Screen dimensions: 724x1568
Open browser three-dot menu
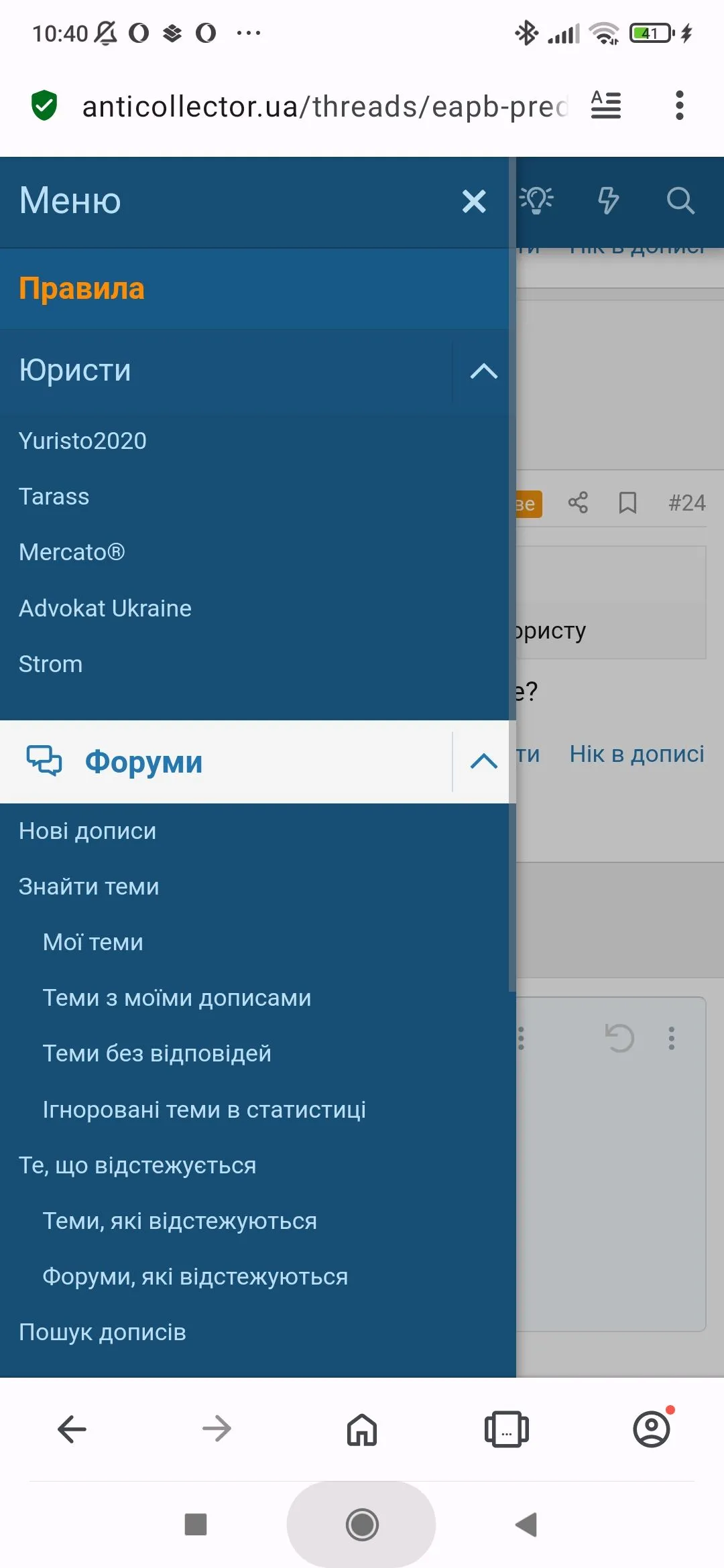point(679,105)
